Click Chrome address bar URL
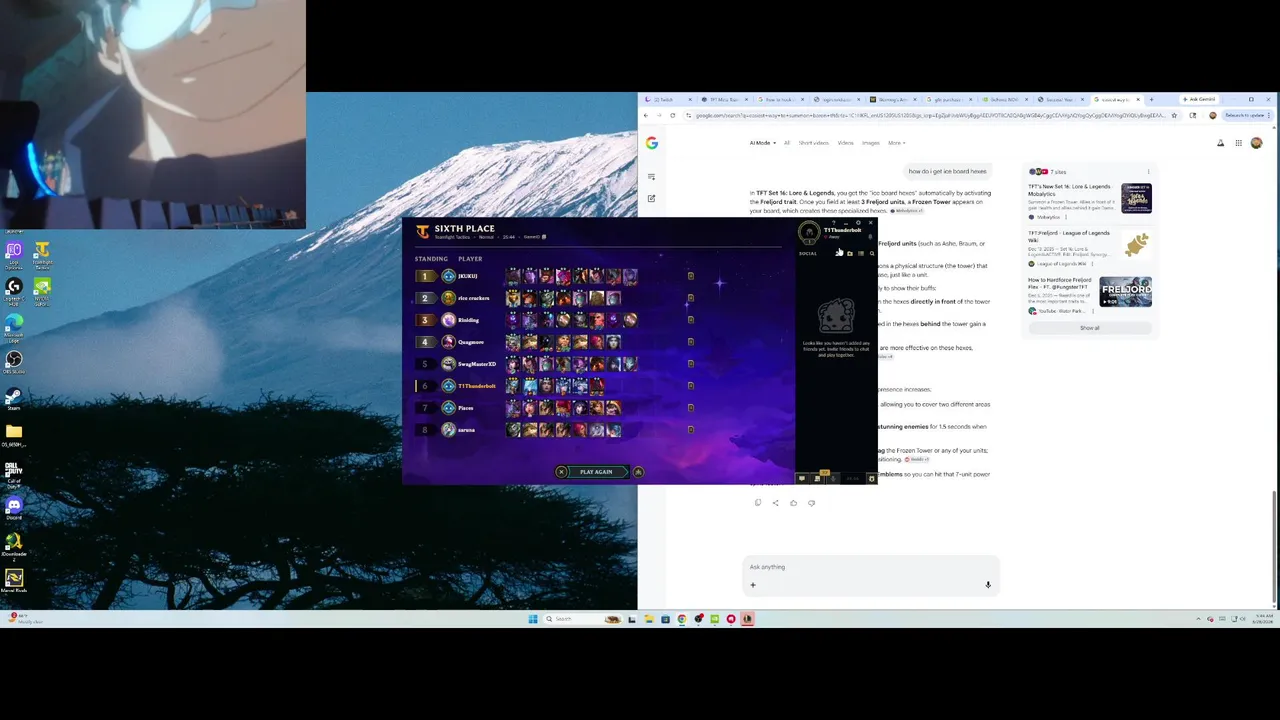The width and height of the screenshot is (1280, 720). click(x=930, y=115)
